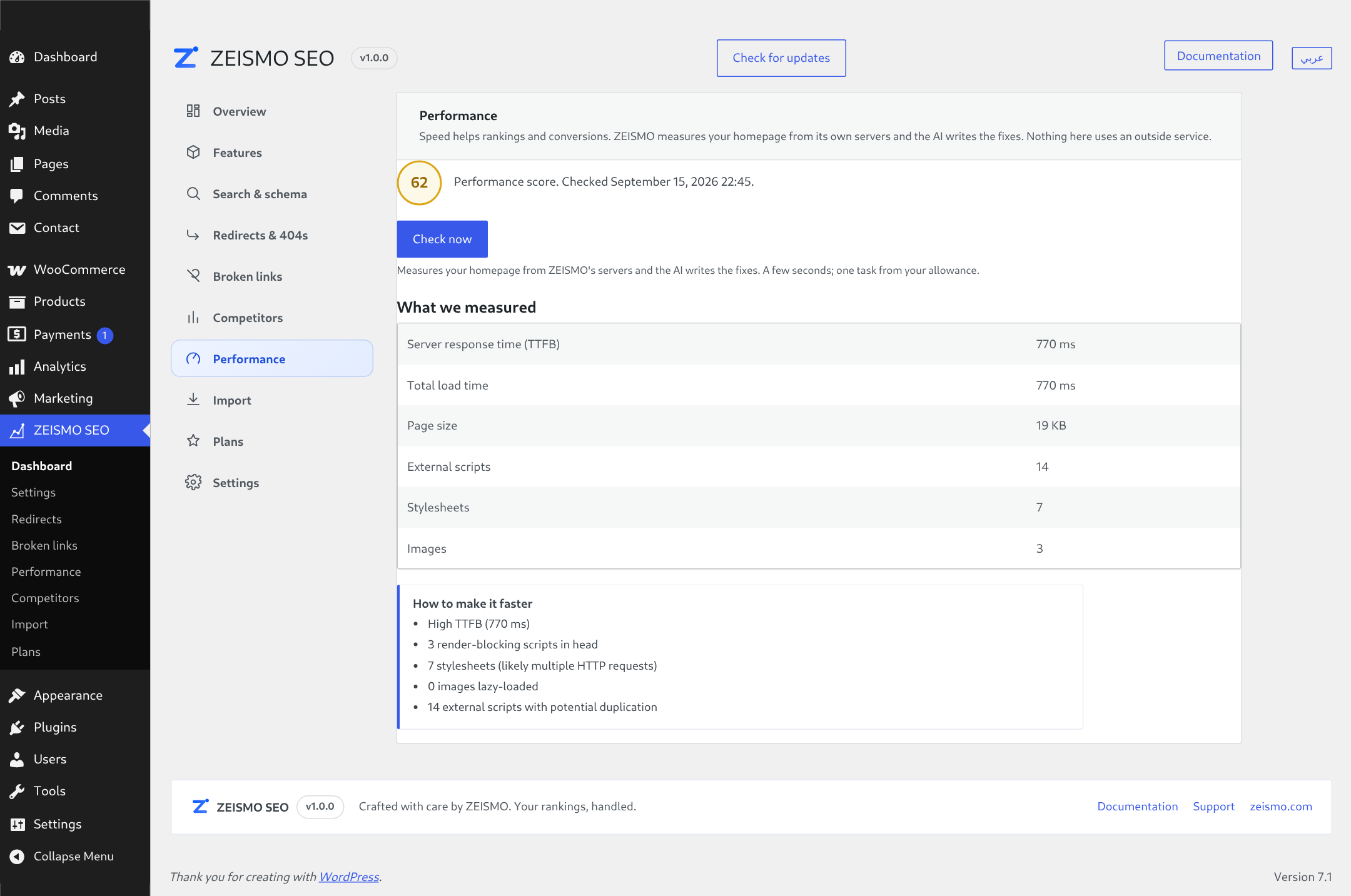
Task: Click the WordPress Settings sliders icon
Action: [x=17, y=824]
